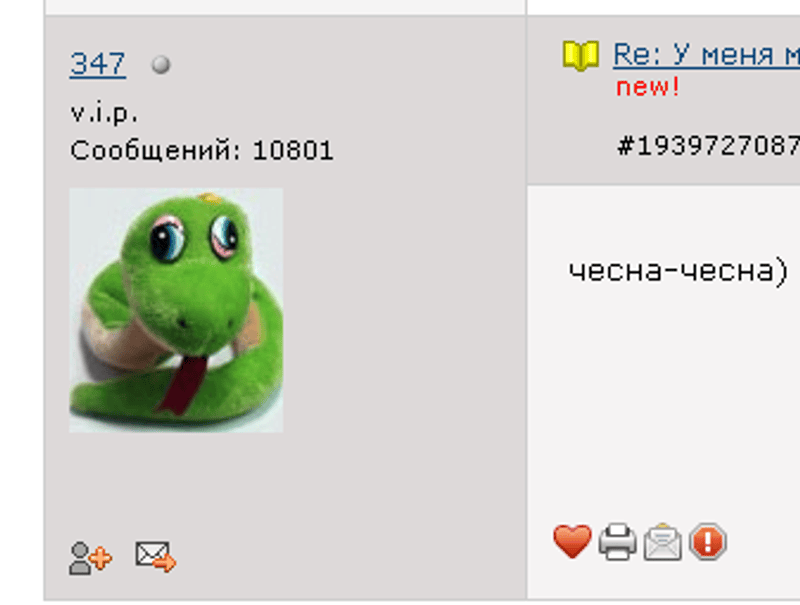Image resolution: width=800 pixels, height=605 pixels.
Task: Print the post using printer icon
Action: click(x=617, y=541)
